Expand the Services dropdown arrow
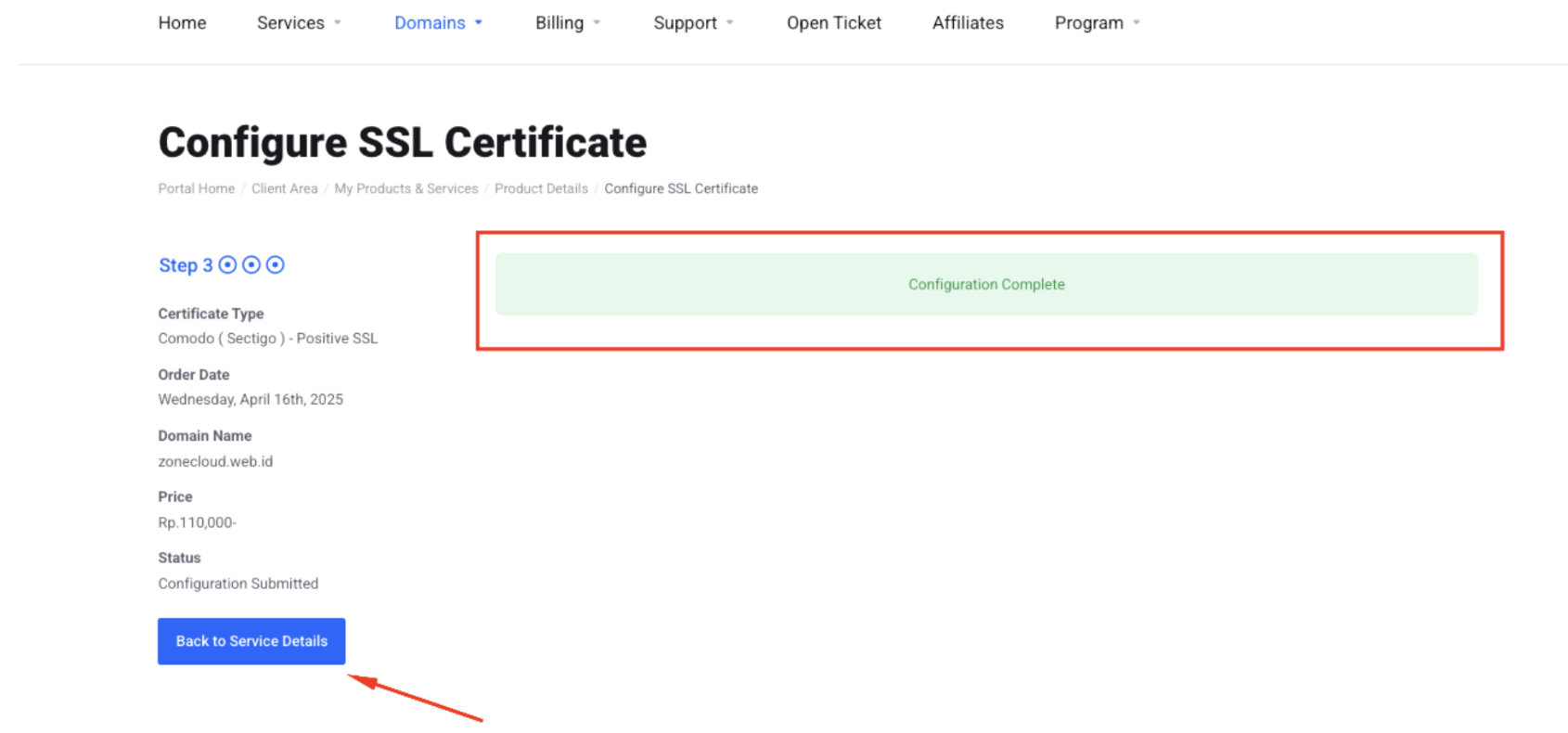 338,23
